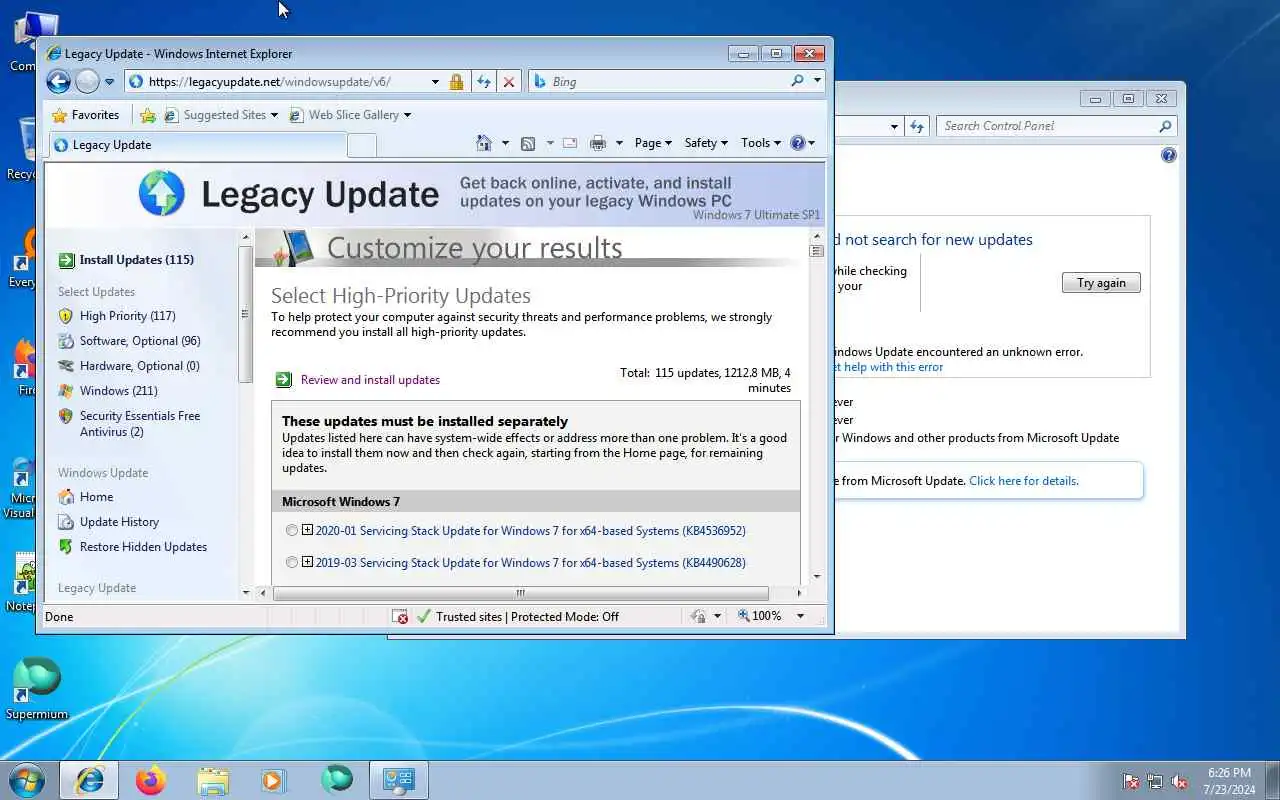Click the RSS feeds icon in command bar
Image resolution: width=1280 pixels, height=800 pixels.
[528, 143]
